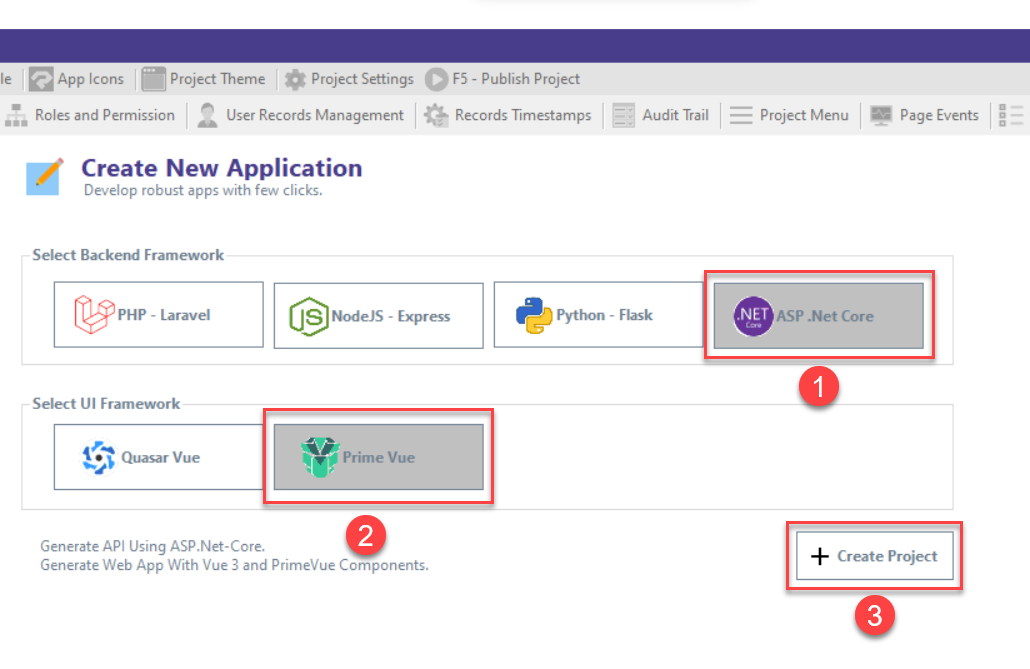
Task: Open Records Timestamps
Action: pyautogui.click(x=507, y=115)
